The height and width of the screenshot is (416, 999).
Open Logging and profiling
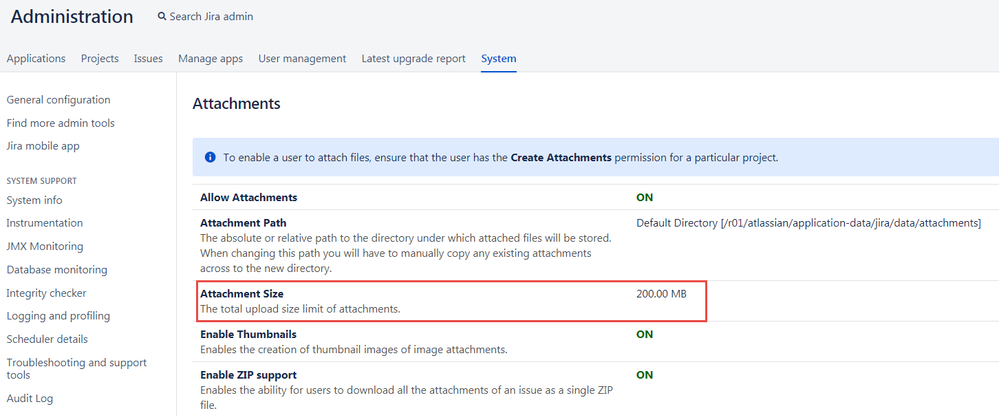coord(58,316)
